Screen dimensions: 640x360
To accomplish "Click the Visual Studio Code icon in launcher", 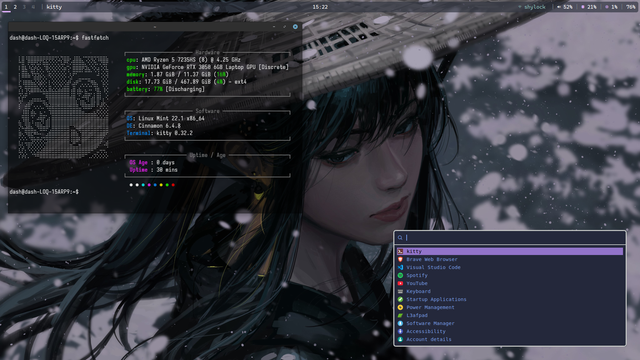I will click(x=400, y=267).
